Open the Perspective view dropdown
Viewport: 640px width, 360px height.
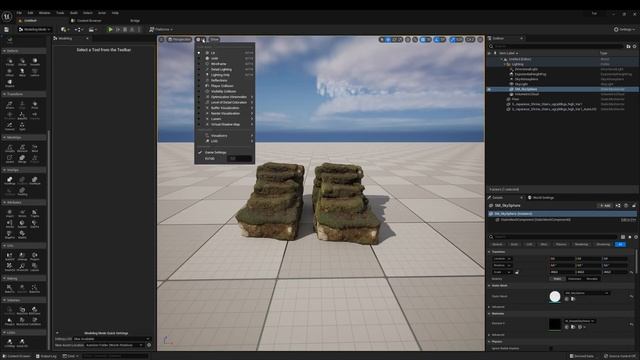point(179,40)
